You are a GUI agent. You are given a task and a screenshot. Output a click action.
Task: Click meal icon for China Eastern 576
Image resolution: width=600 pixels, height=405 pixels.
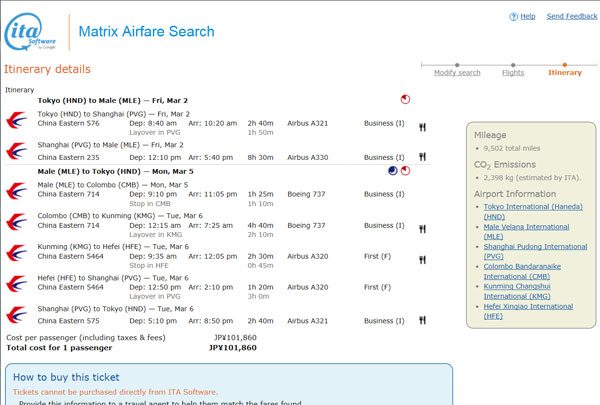coord(422,127)
